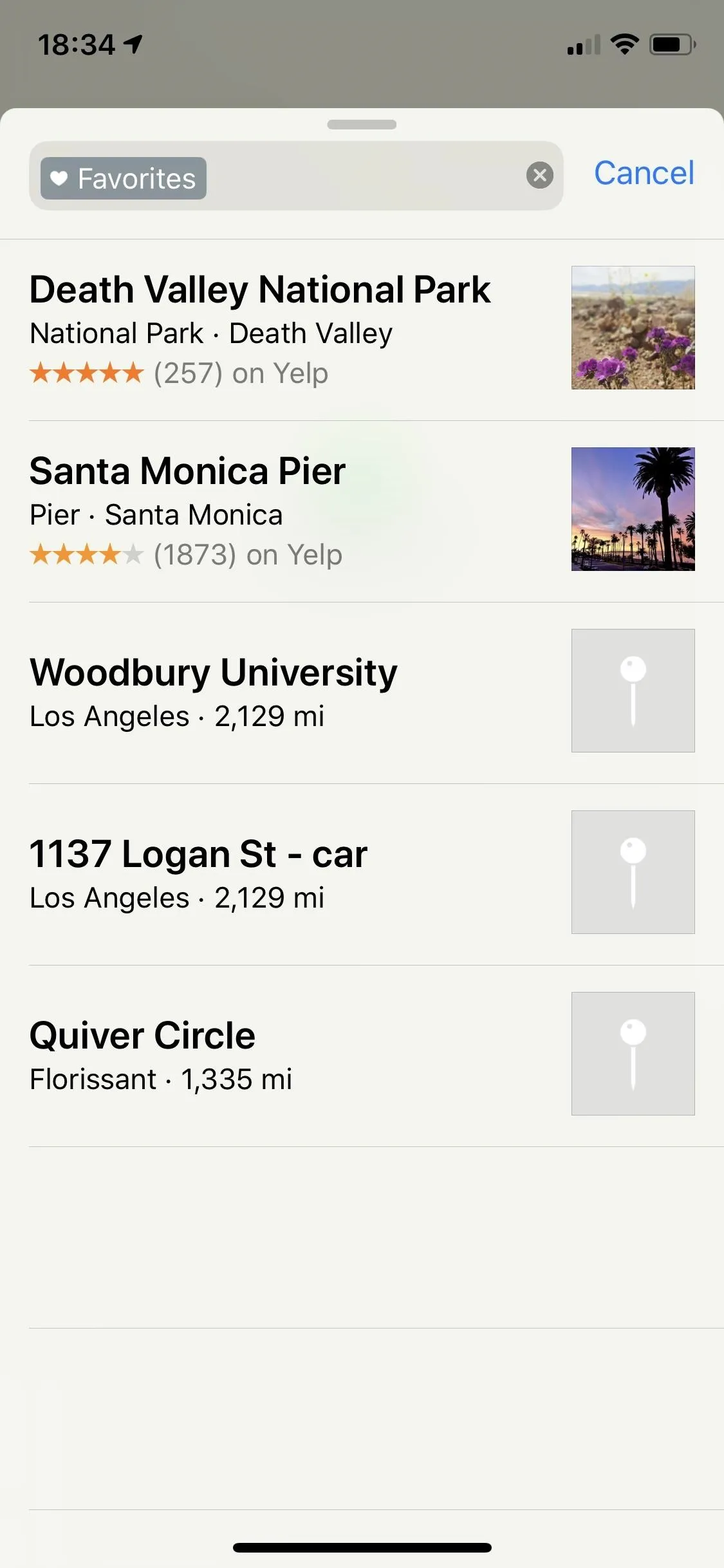Screen dimensions: 724x1568
Task: Select Woodbury University favorite
Action: 362,693
